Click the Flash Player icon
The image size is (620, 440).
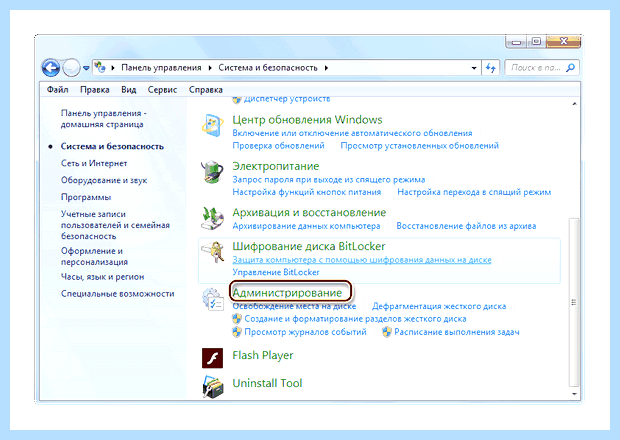(x=212, y=358)
